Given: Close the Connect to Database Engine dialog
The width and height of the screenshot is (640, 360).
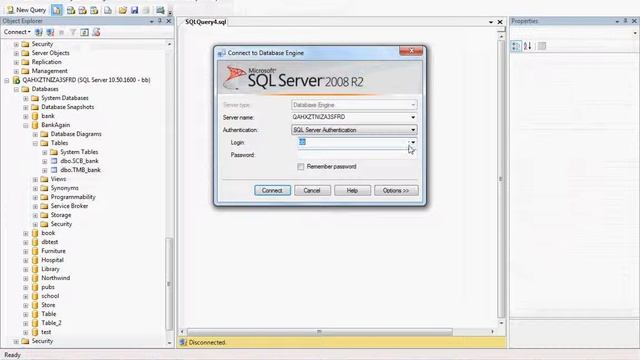Looking at the screenshot, I should tap(411, 51).
